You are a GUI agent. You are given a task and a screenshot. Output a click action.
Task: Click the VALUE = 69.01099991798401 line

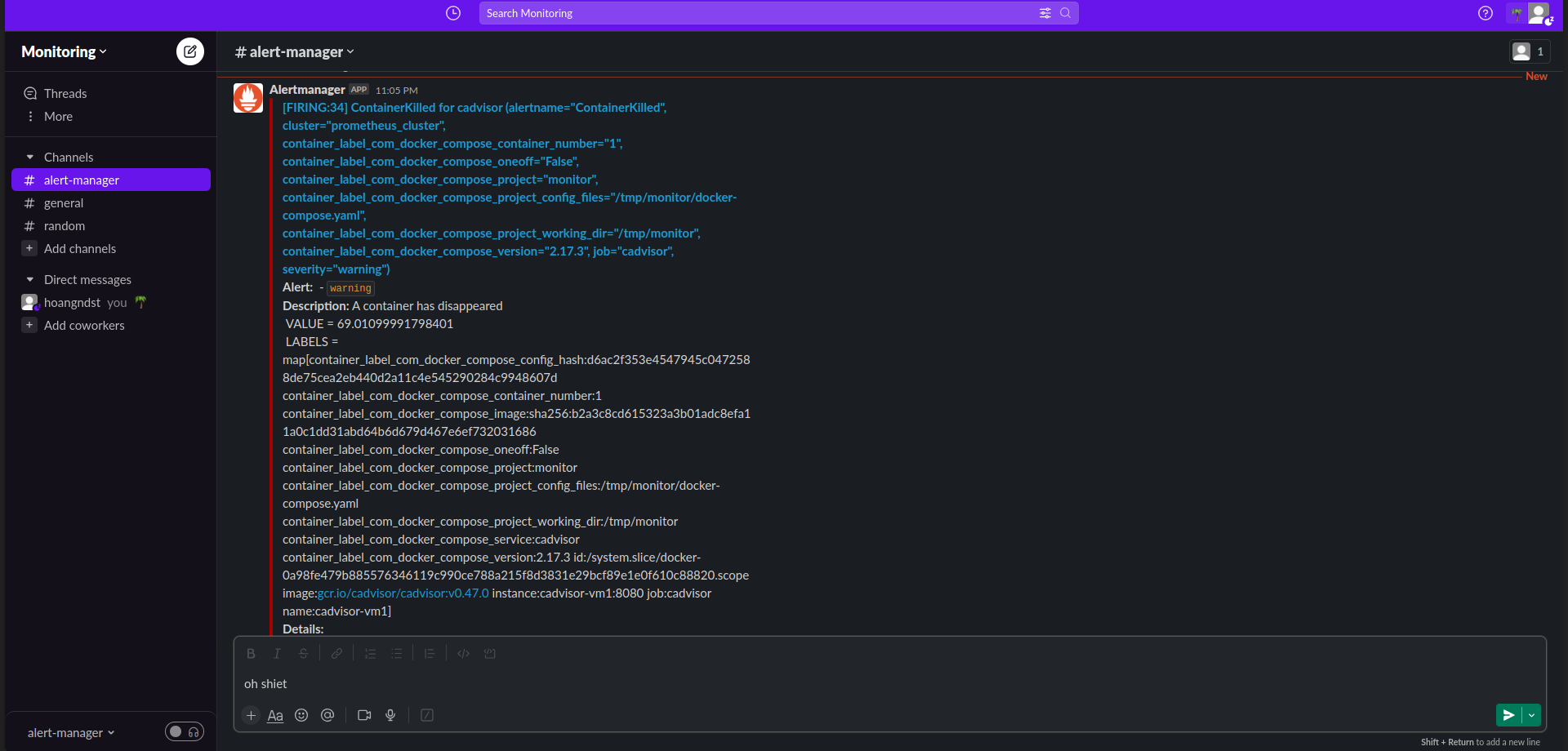(369, 324)
